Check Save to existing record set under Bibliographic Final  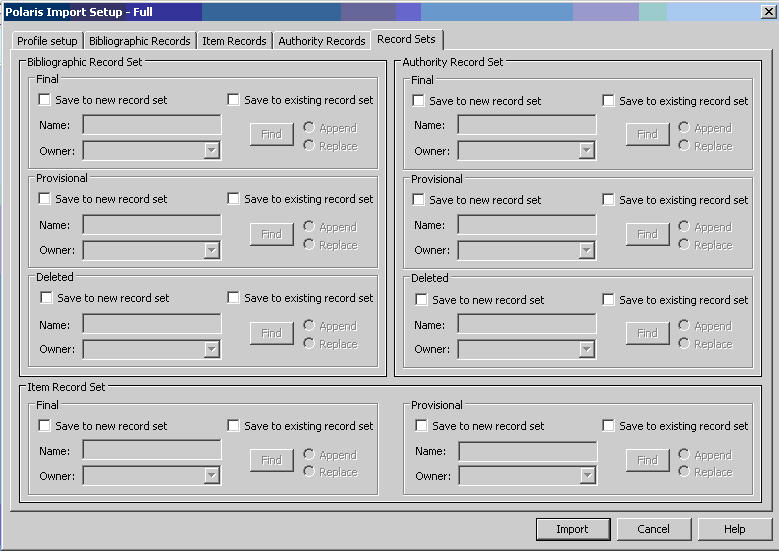(x=233, y=99)
